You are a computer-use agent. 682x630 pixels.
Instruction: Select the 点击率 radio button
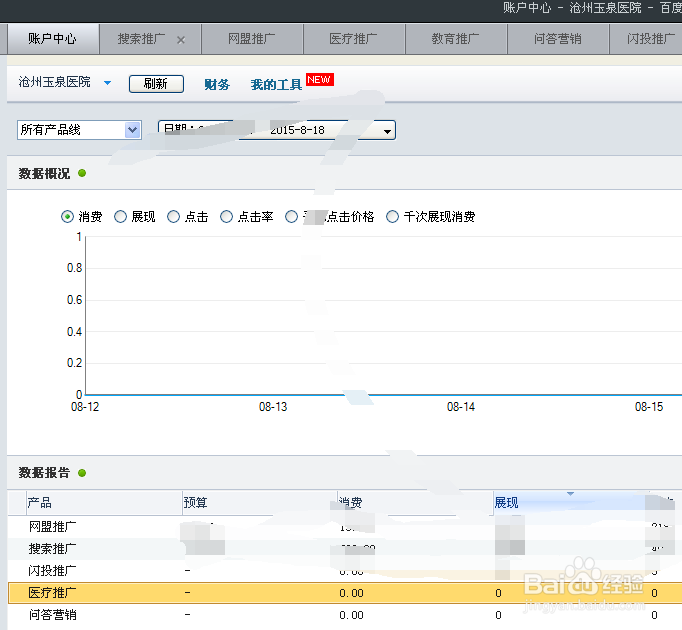click(226, 217)
